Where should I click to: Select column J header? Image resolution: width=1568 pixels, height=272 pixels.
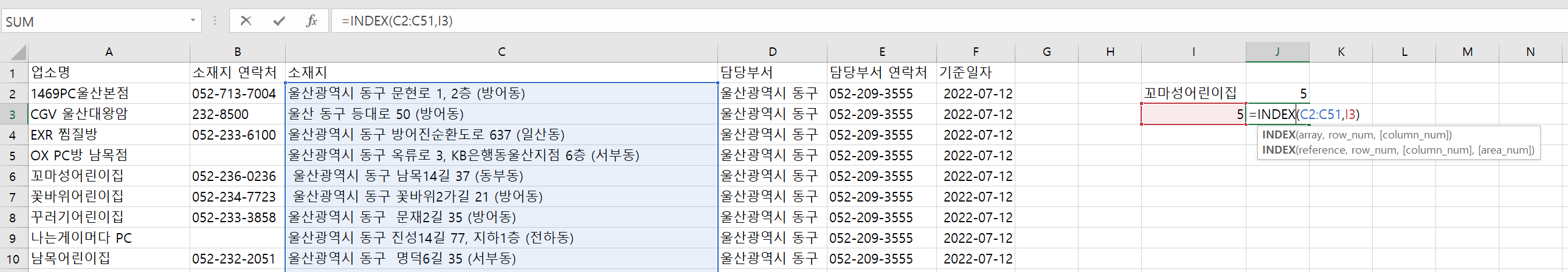point(1277,52)
